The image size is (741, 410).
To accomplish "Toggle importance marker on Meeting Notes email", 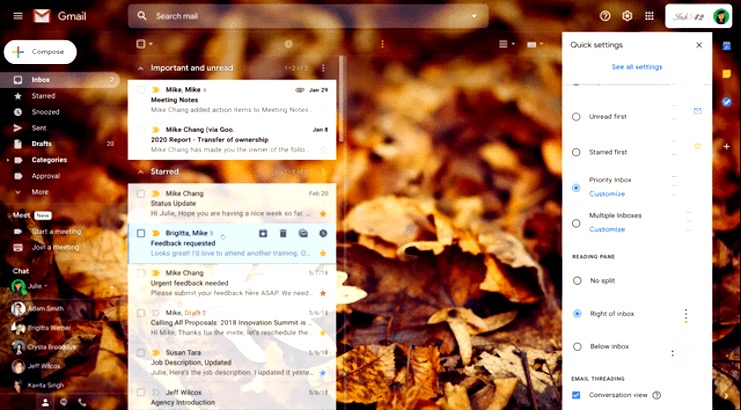I will [155, 90].
